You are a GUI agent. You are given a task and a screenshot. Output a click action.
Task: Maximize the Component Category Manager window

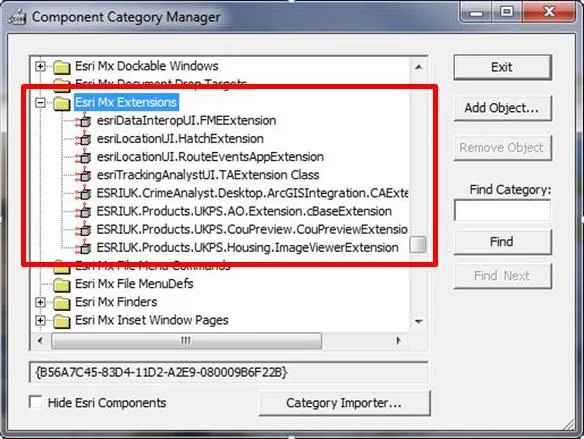coord(507,12)
